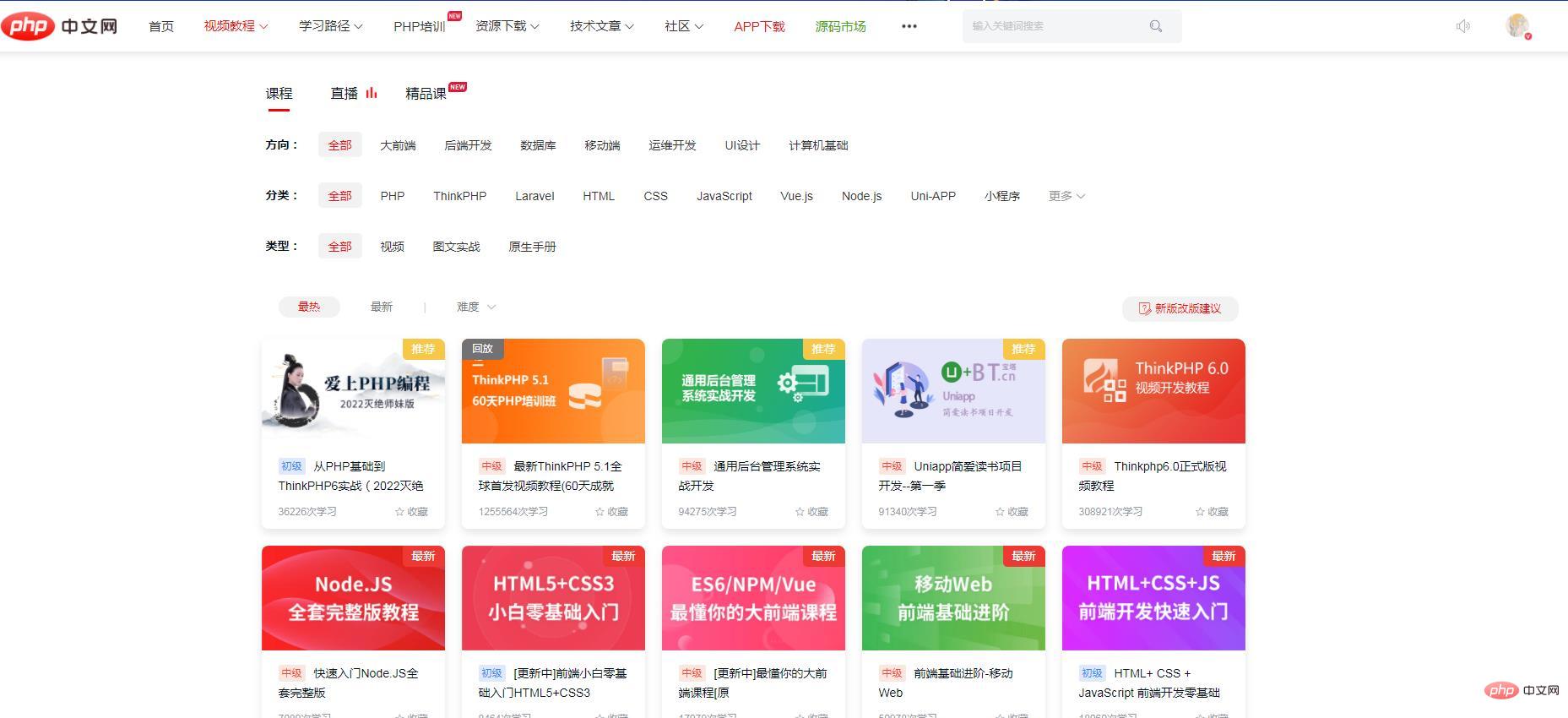Filter category by Laravel

(534, 196)
